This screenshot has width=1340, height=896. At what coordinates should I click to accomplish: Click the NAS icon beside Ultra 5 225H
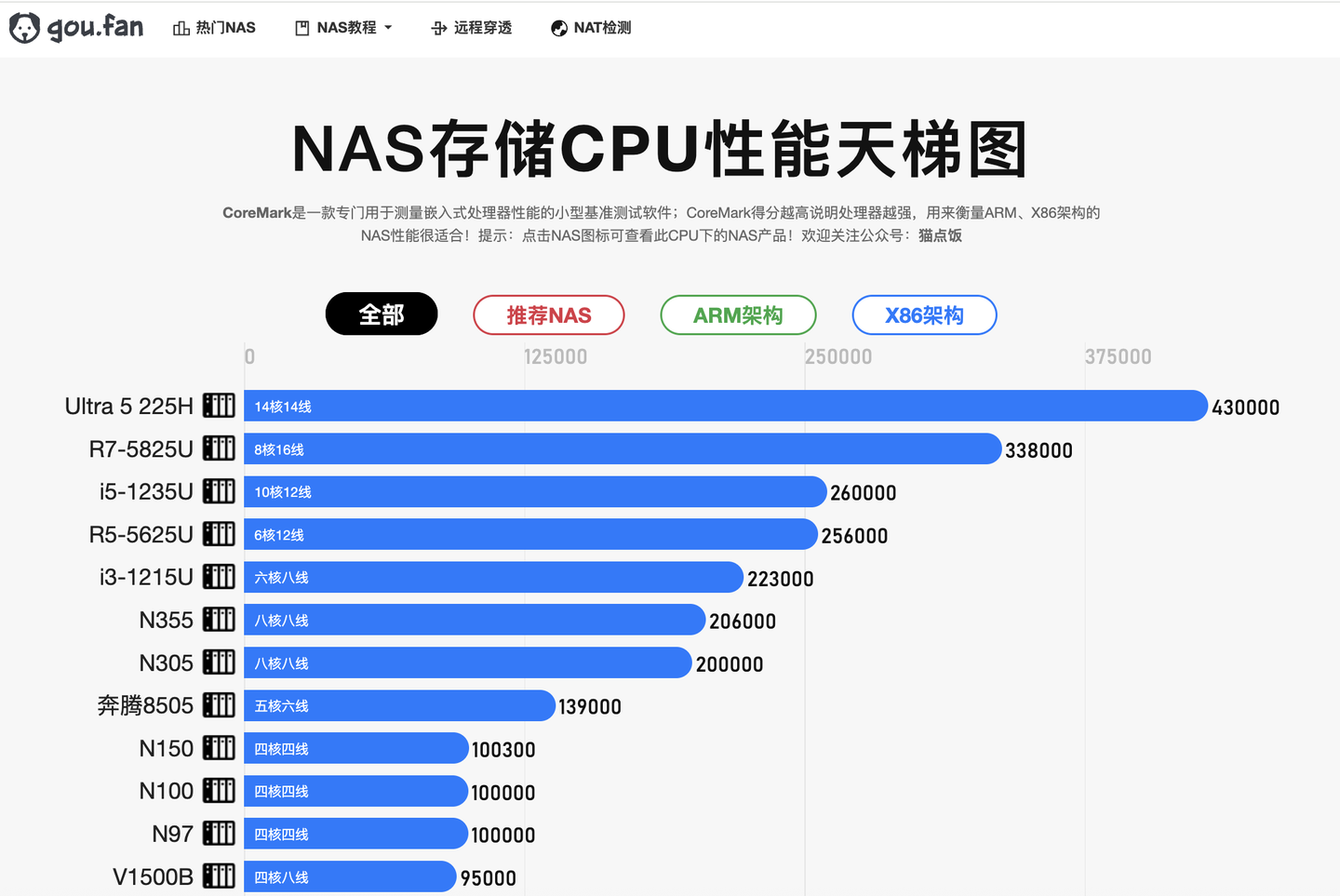pos(219,406)
